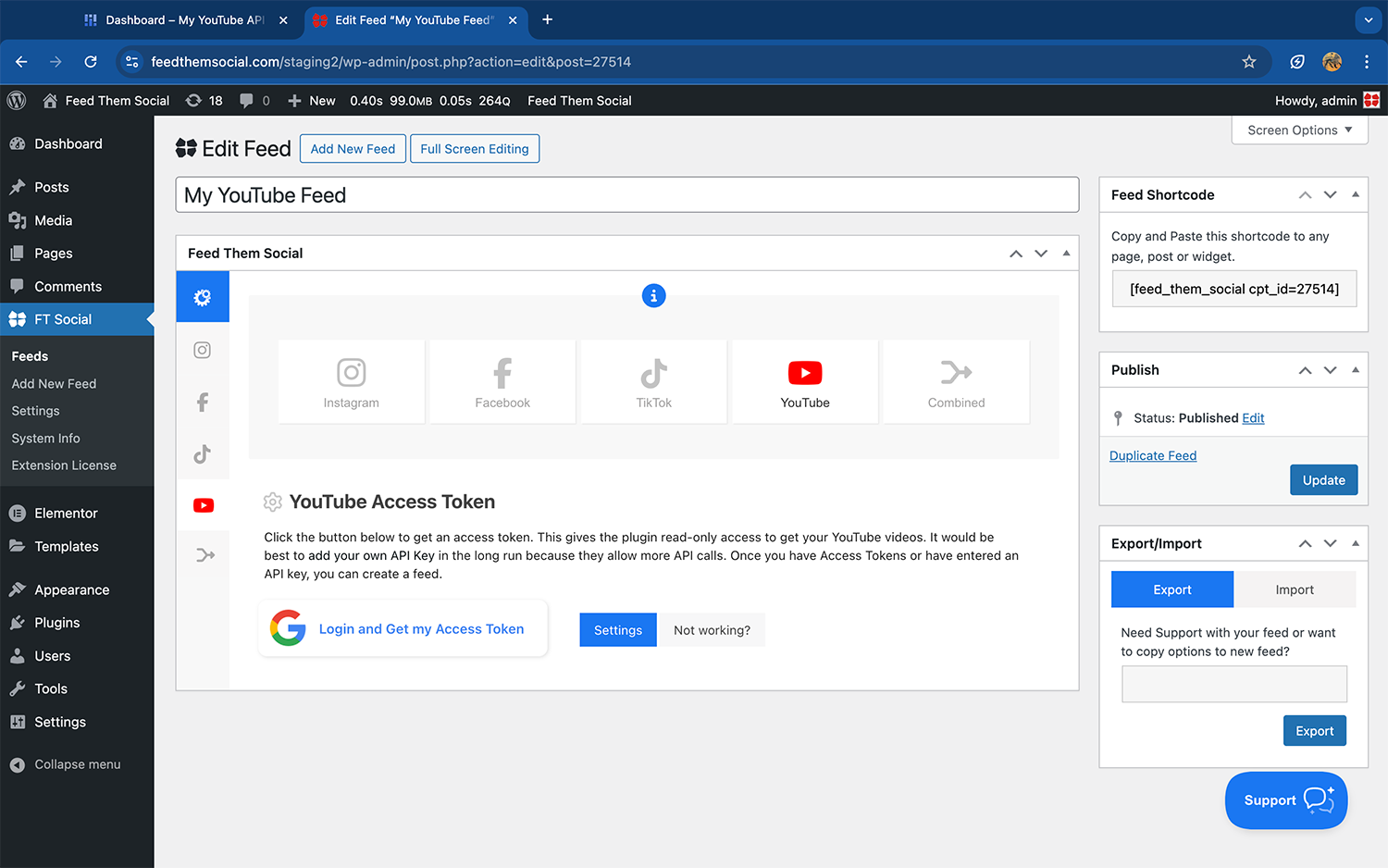The width and height of the screenshot is (1388, 868).
Task: Select YouTube icon in feed vertical sidebar
Action: click(204, 505)
